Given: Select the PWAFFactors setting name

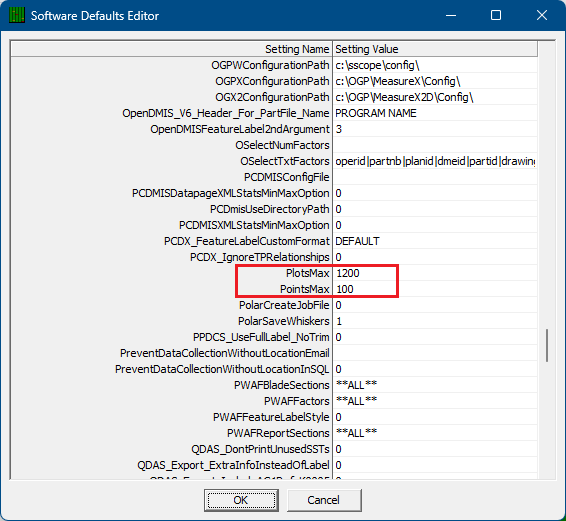Looking at the screenshot, I should coord(297,401).
